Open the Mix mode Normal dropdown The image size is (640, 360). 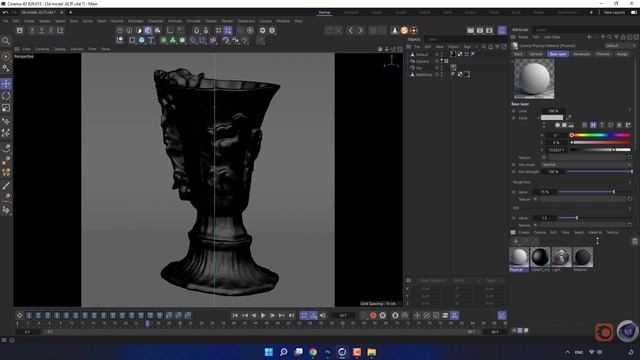pyautogui.click(x=587, y=165)
